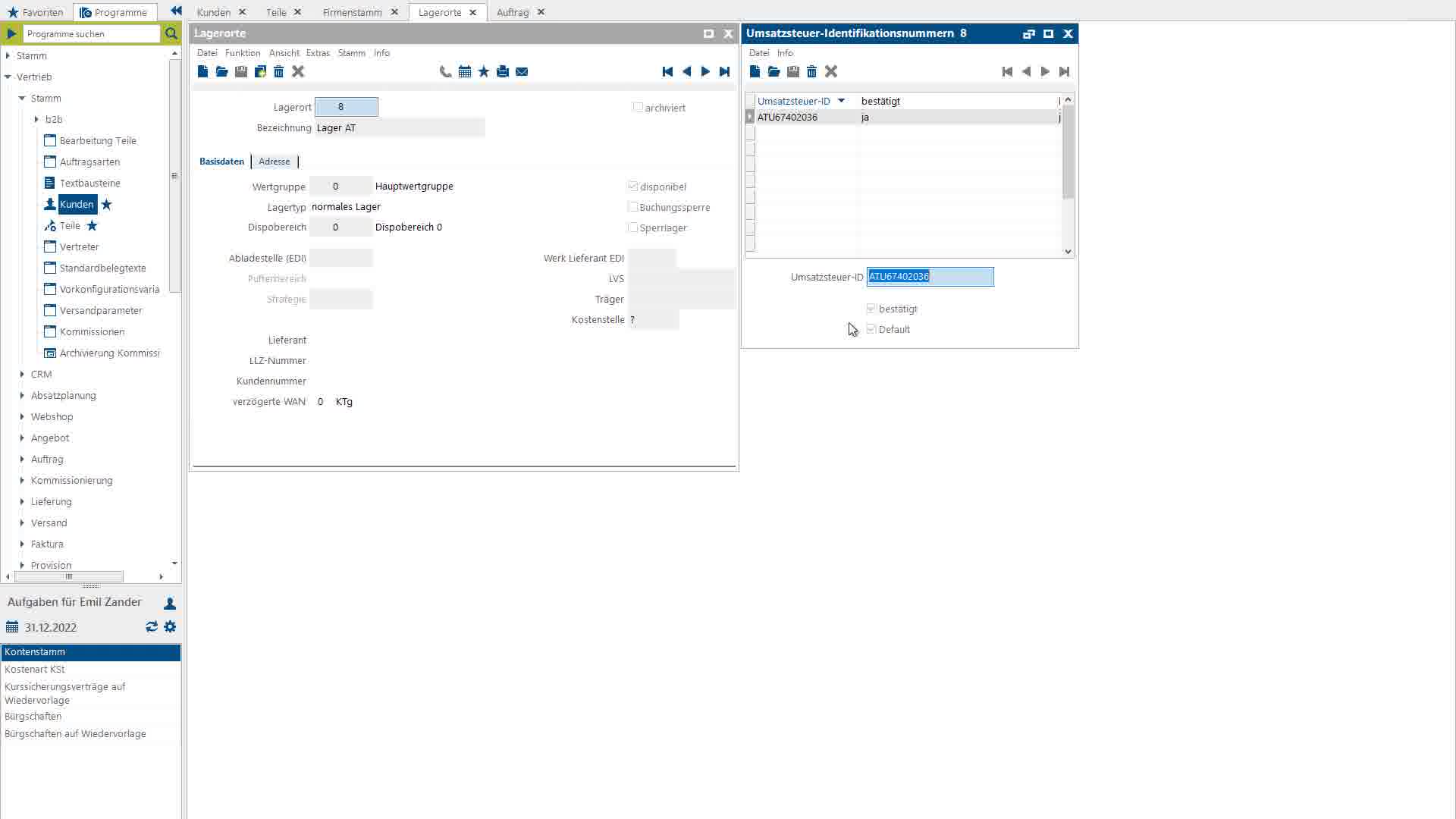Switch to the Adresse tab
This screenshot has width=1456, height=819.
274,162
